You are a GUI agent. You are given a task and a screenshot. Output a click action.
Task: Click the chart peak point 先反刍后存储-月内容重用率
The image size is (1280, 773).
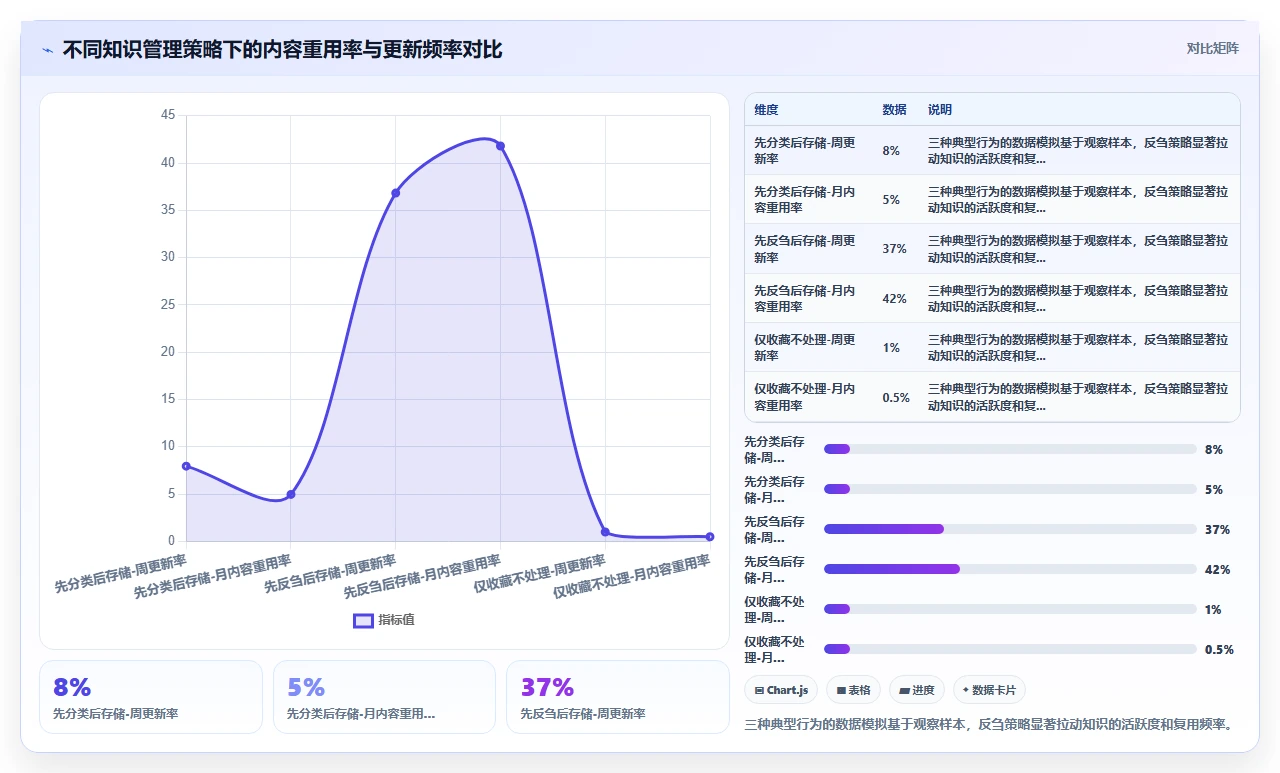[500, 146]
